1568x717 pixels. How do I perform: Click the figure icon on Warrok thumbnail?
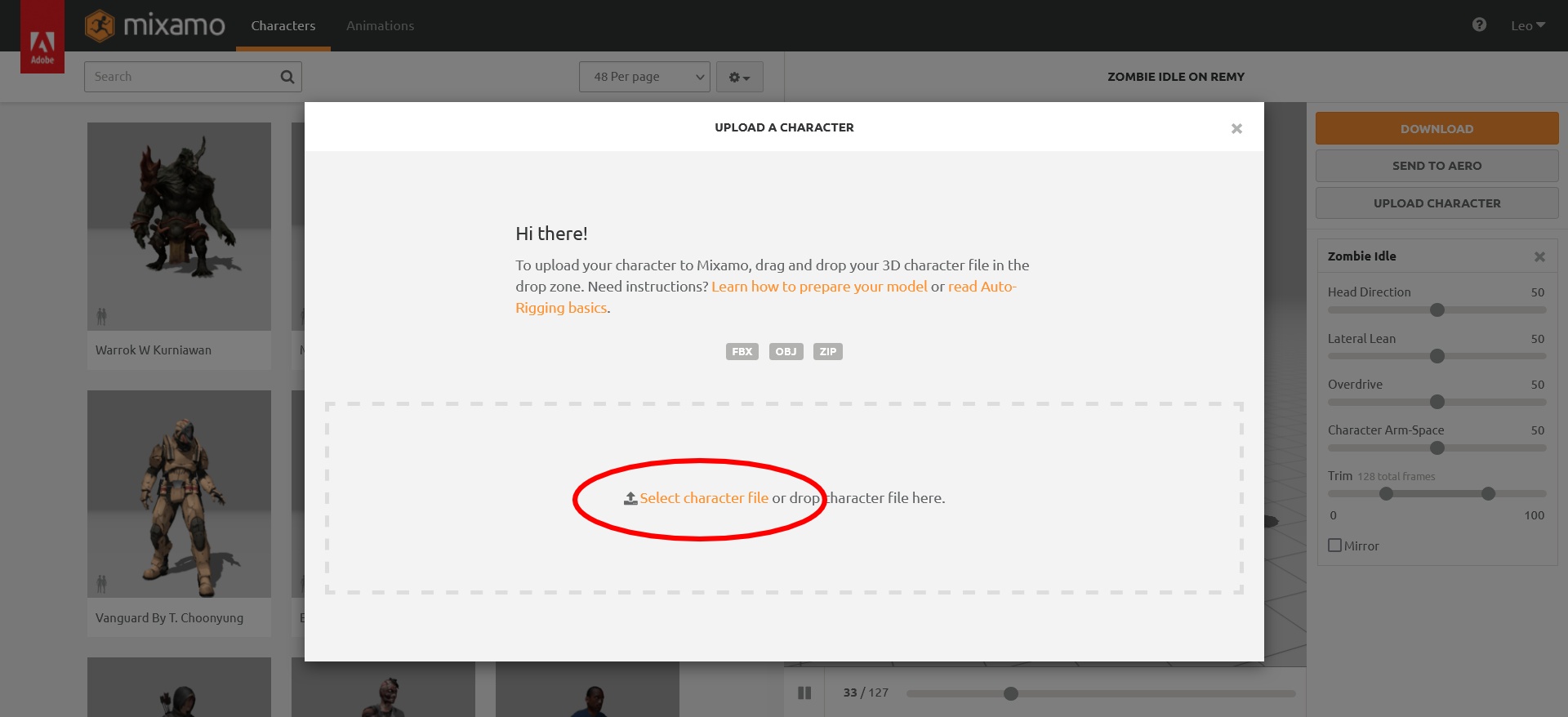pyautogui.click(x=101, y=316)
